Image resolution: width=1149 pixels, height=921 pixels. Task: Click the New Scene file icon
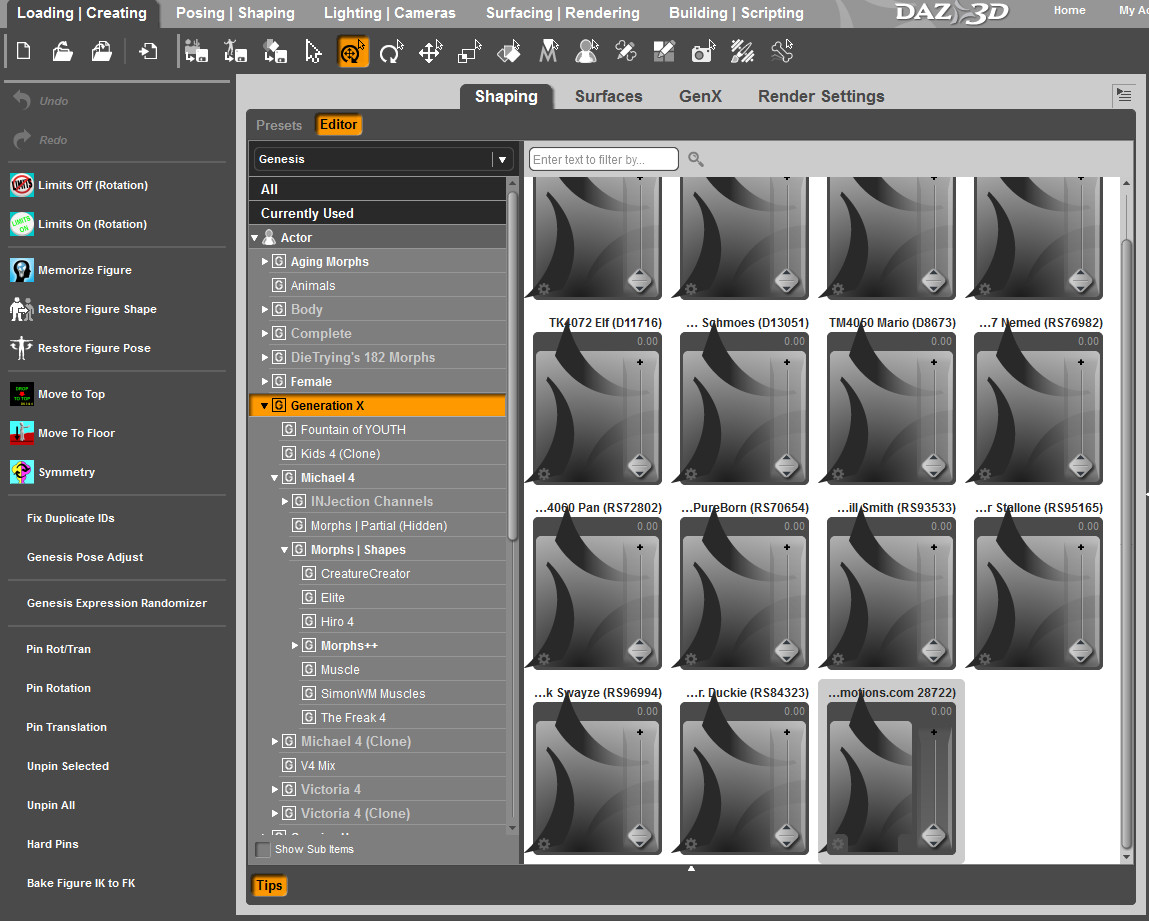(24, 52)
